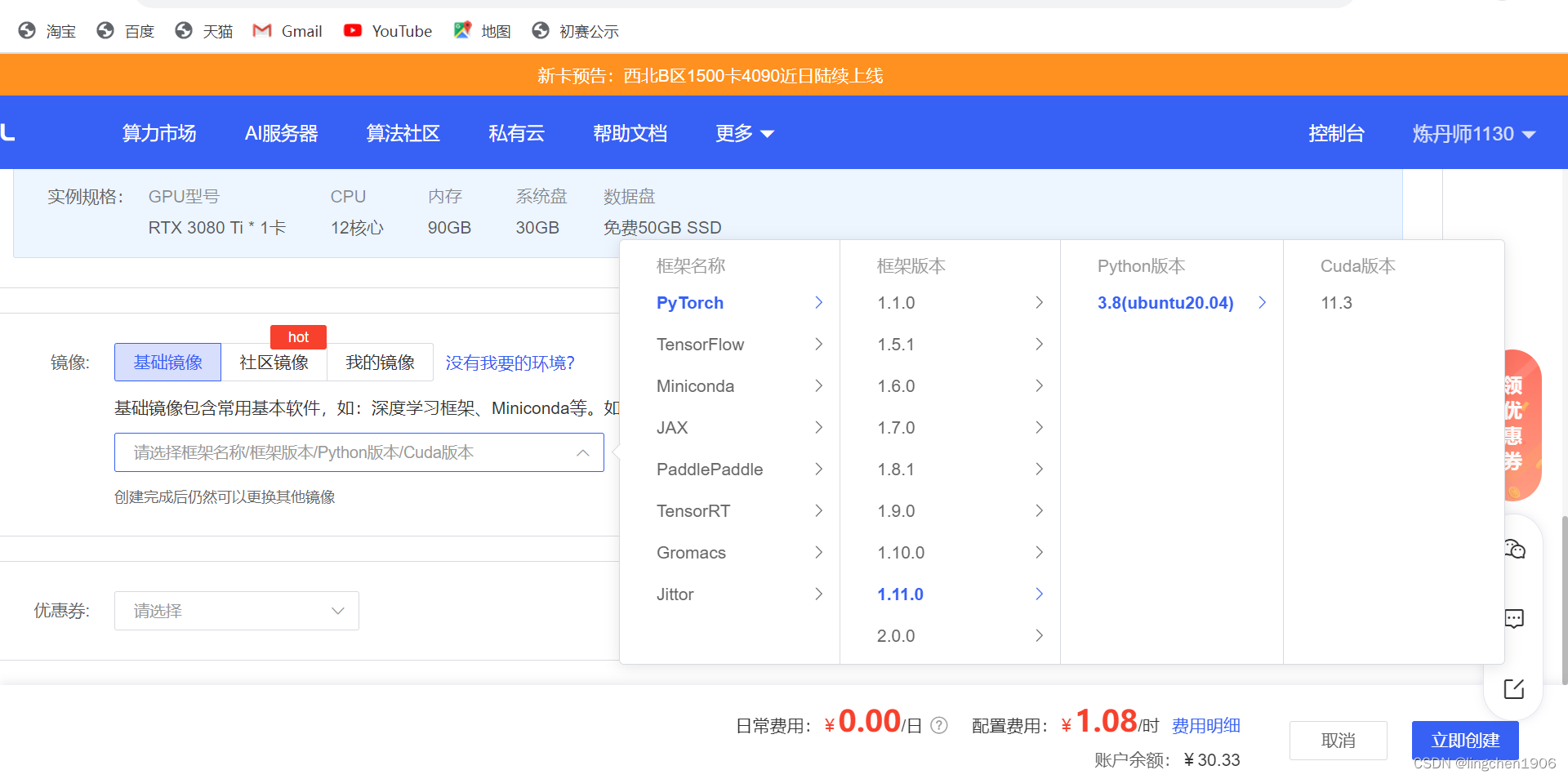Click the red hot badge above 社区镜像
This screenshot has width=1568, height=779.
pyautogui.click(x=298, y=337)
